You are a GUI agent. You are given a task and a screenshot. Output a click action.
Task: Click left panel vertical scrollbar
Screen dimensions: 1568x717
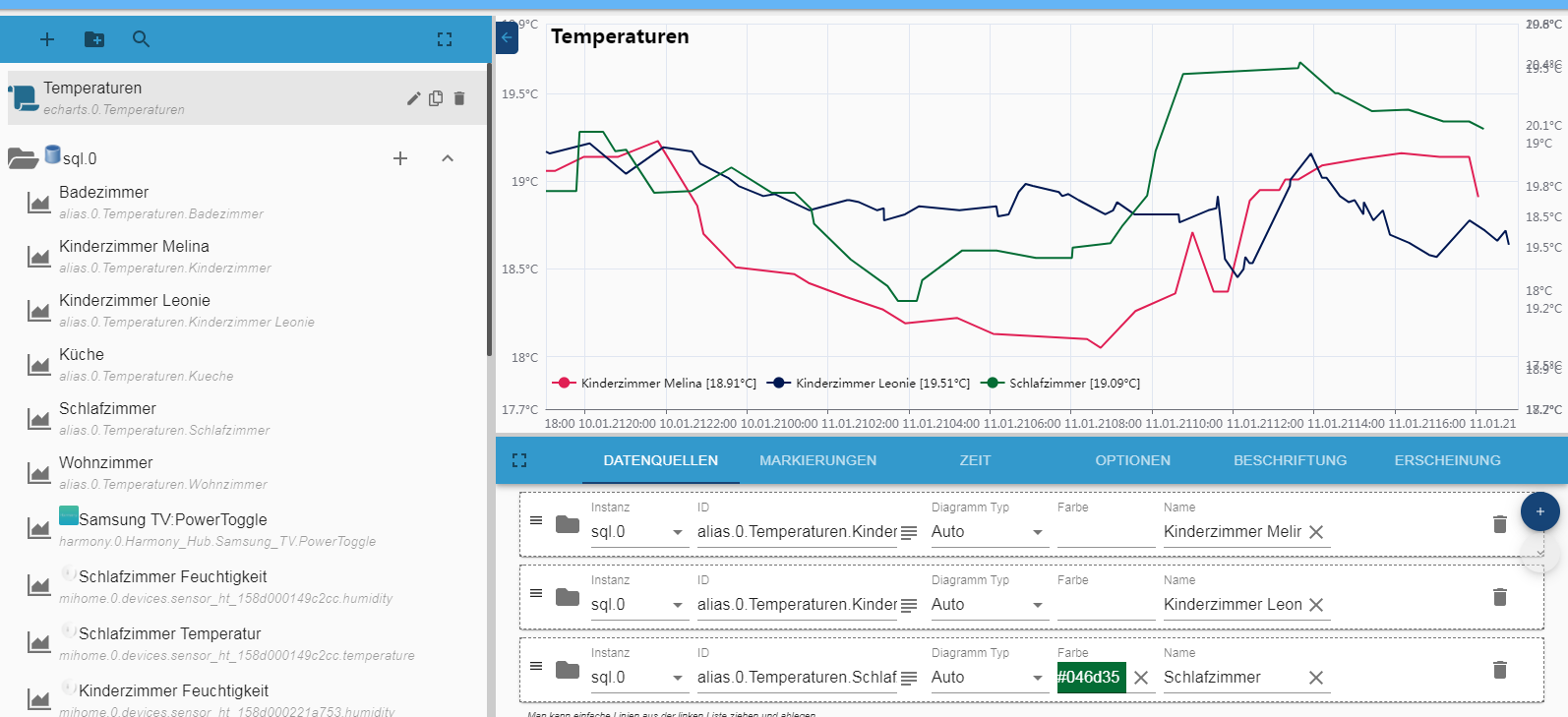tap(490, 211)
